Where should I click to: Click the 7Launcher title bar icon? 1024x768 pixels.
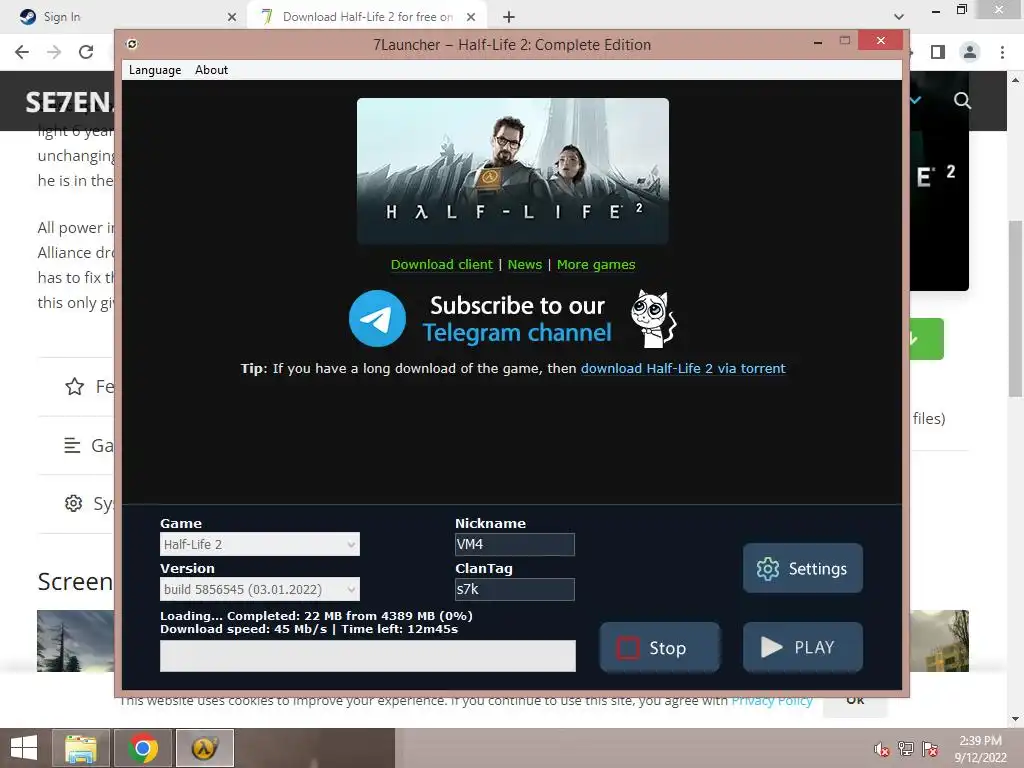point(132,44)
